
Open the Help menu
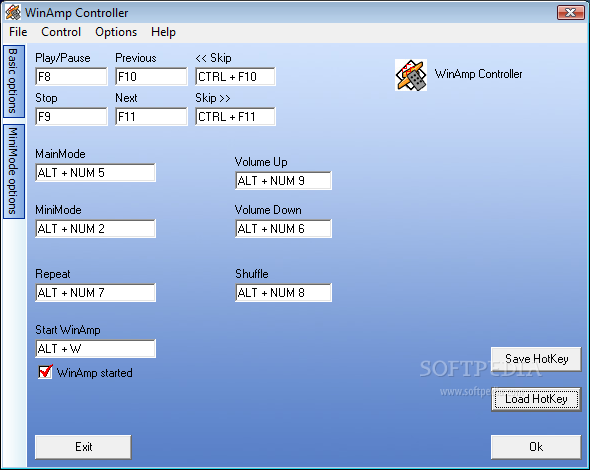click(x=163, y=32)
